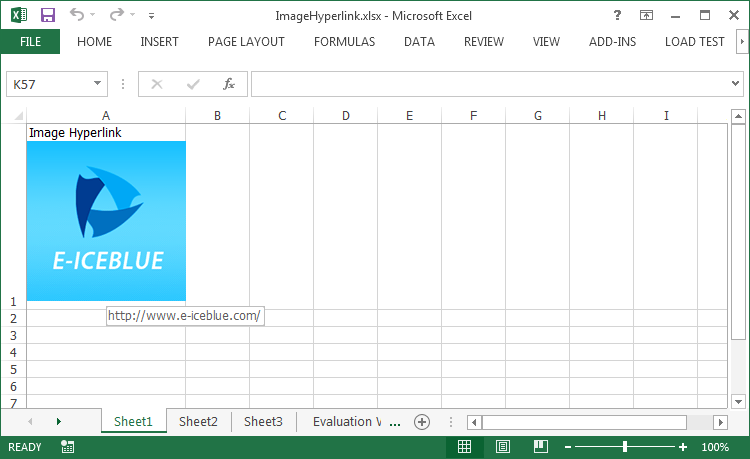This screenshot has height=459, width=750.
Task: Go to previous sheet tab arrow
Action: pyautogui.click(x=30, y=421)
